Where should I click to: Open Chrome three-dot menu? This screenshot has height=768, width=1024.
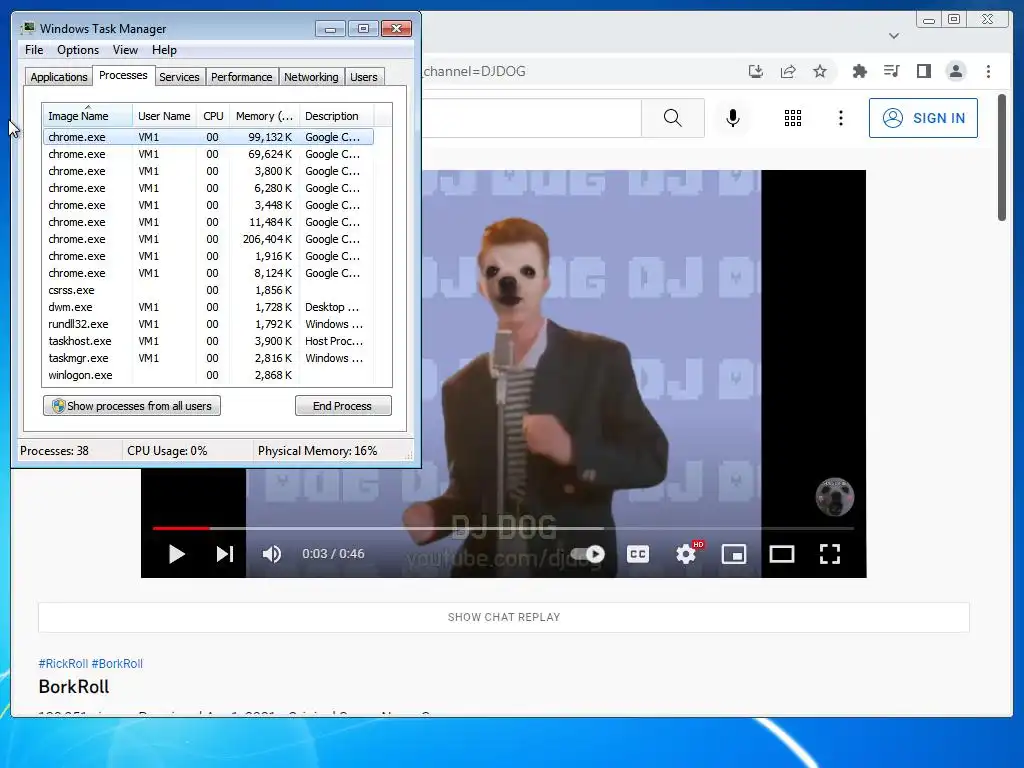click(988, 71)
